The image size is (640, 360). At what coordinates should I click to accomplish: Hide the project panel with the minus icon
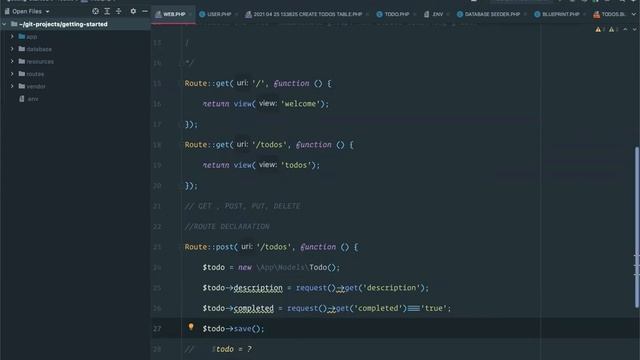pos(145,11)
